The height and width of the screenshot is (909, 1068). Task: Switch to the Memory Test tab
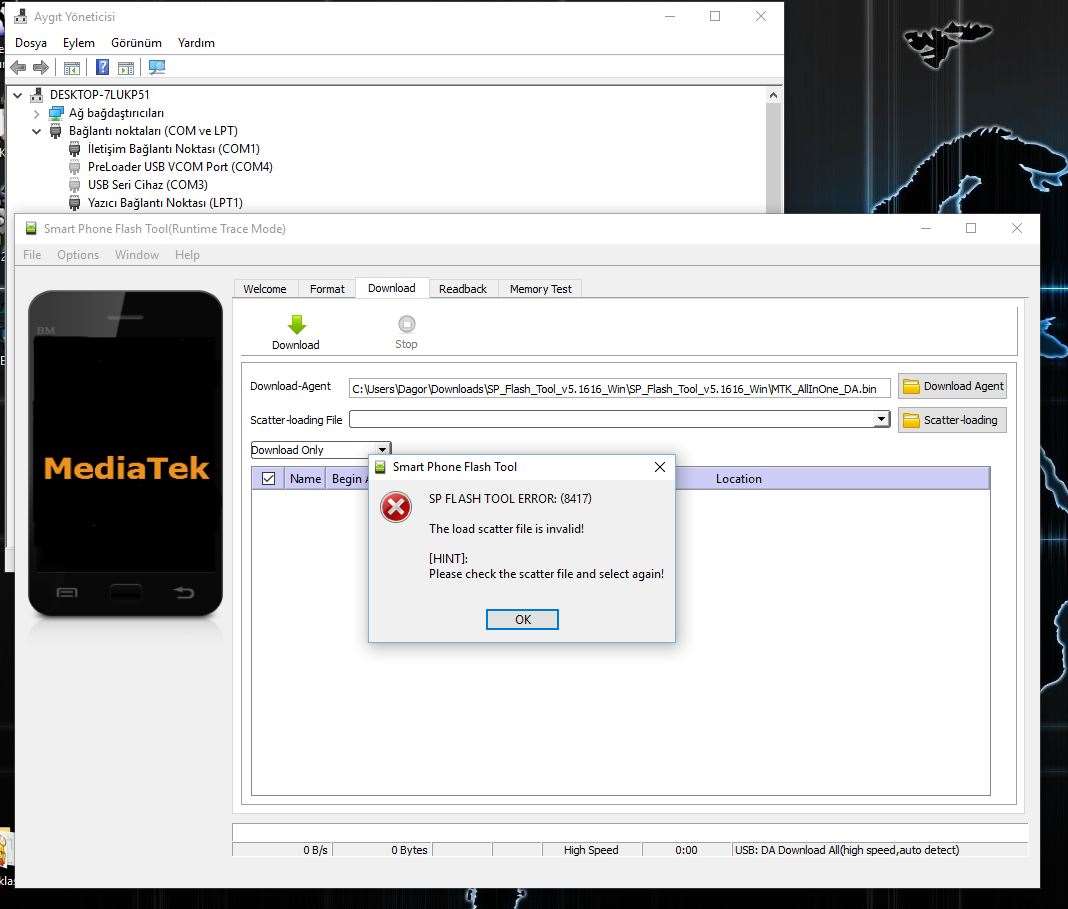(x=541, y=289)
